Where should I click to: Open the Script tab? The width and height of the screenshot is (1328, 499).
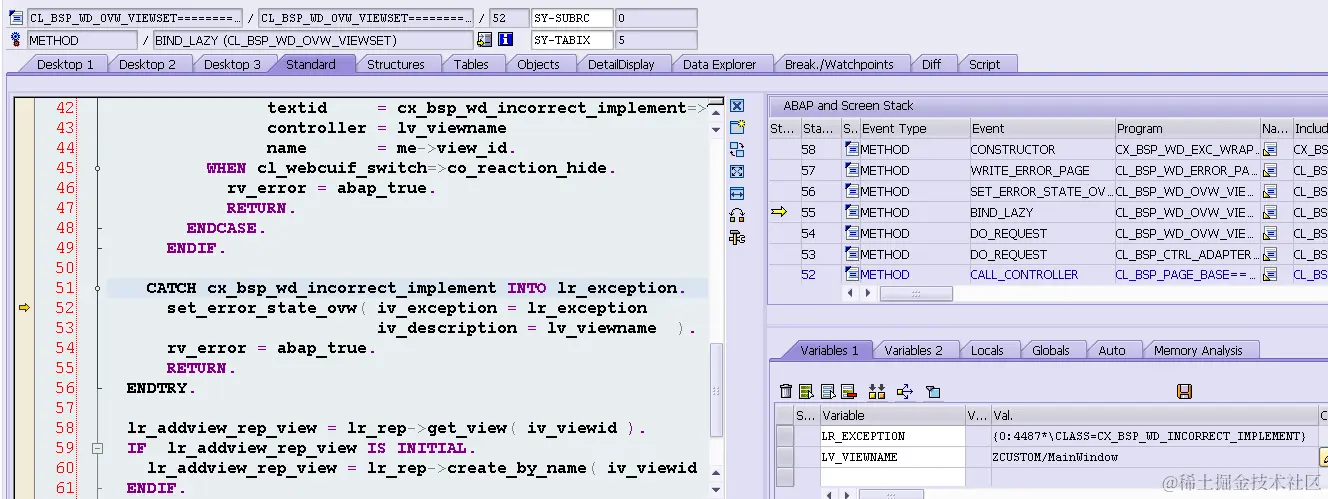[984, 64]
